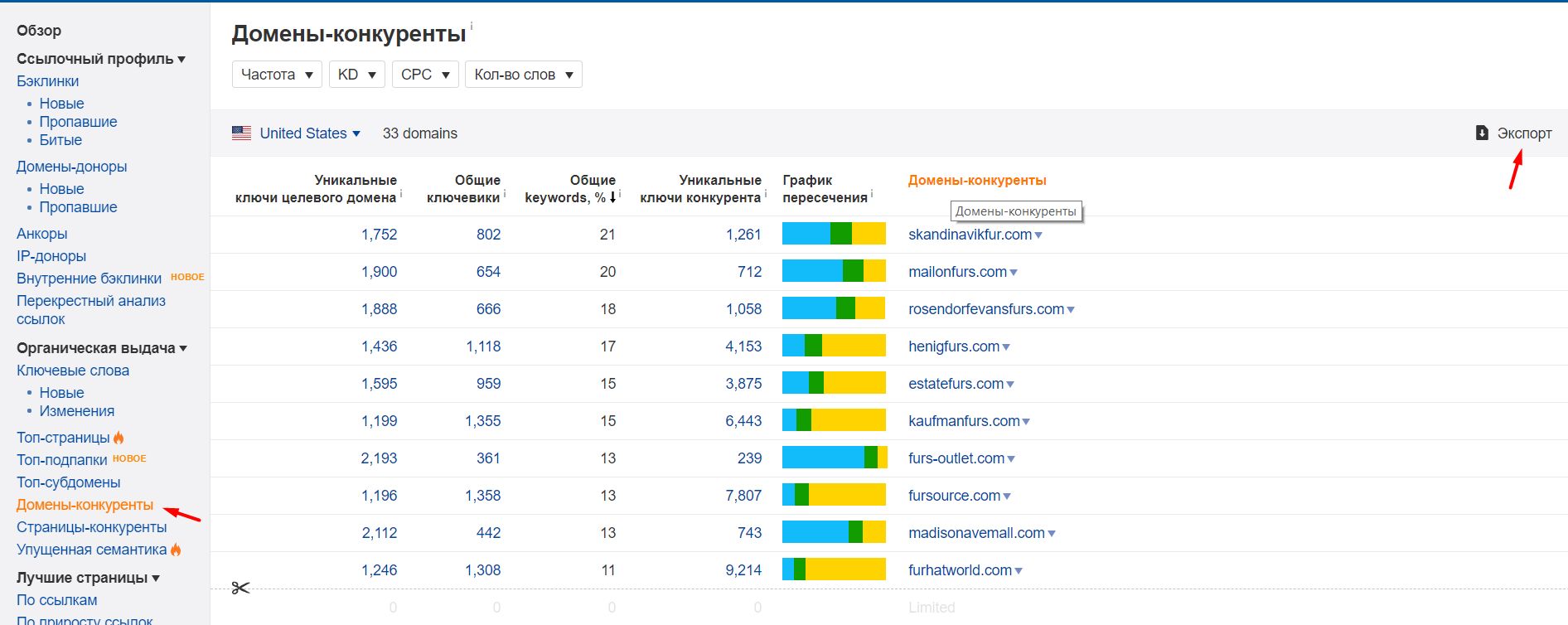Click the Экспорт button
1568x625 pixels.
pyautogui.click(x=1514, y=133)
